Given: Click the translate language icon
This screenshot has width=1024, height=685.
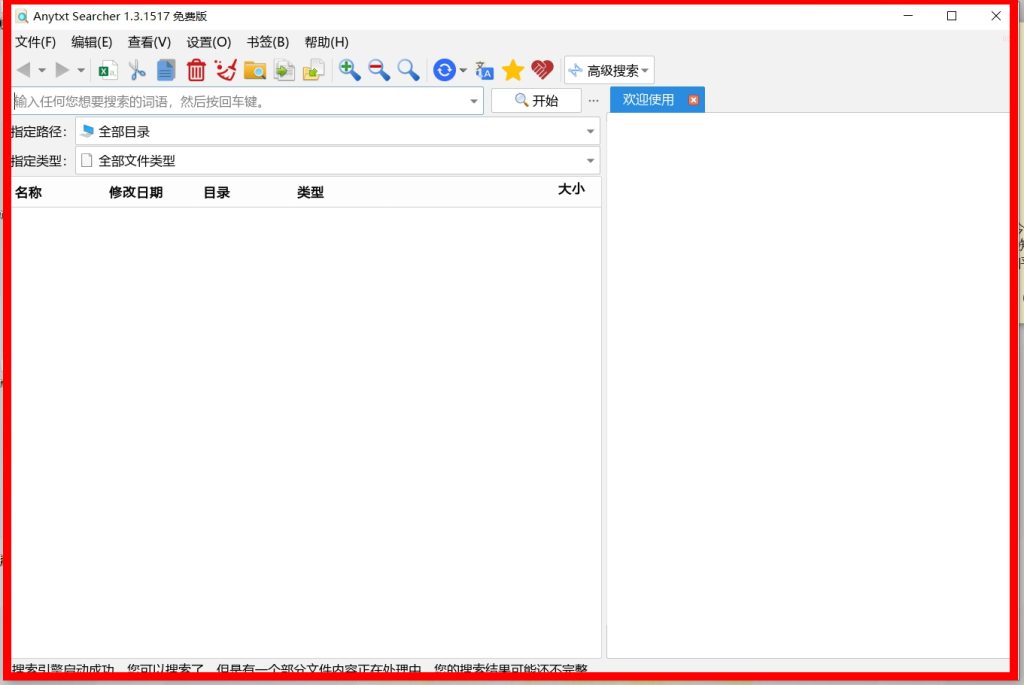Looking at the screenshot, I should point(484,70).
